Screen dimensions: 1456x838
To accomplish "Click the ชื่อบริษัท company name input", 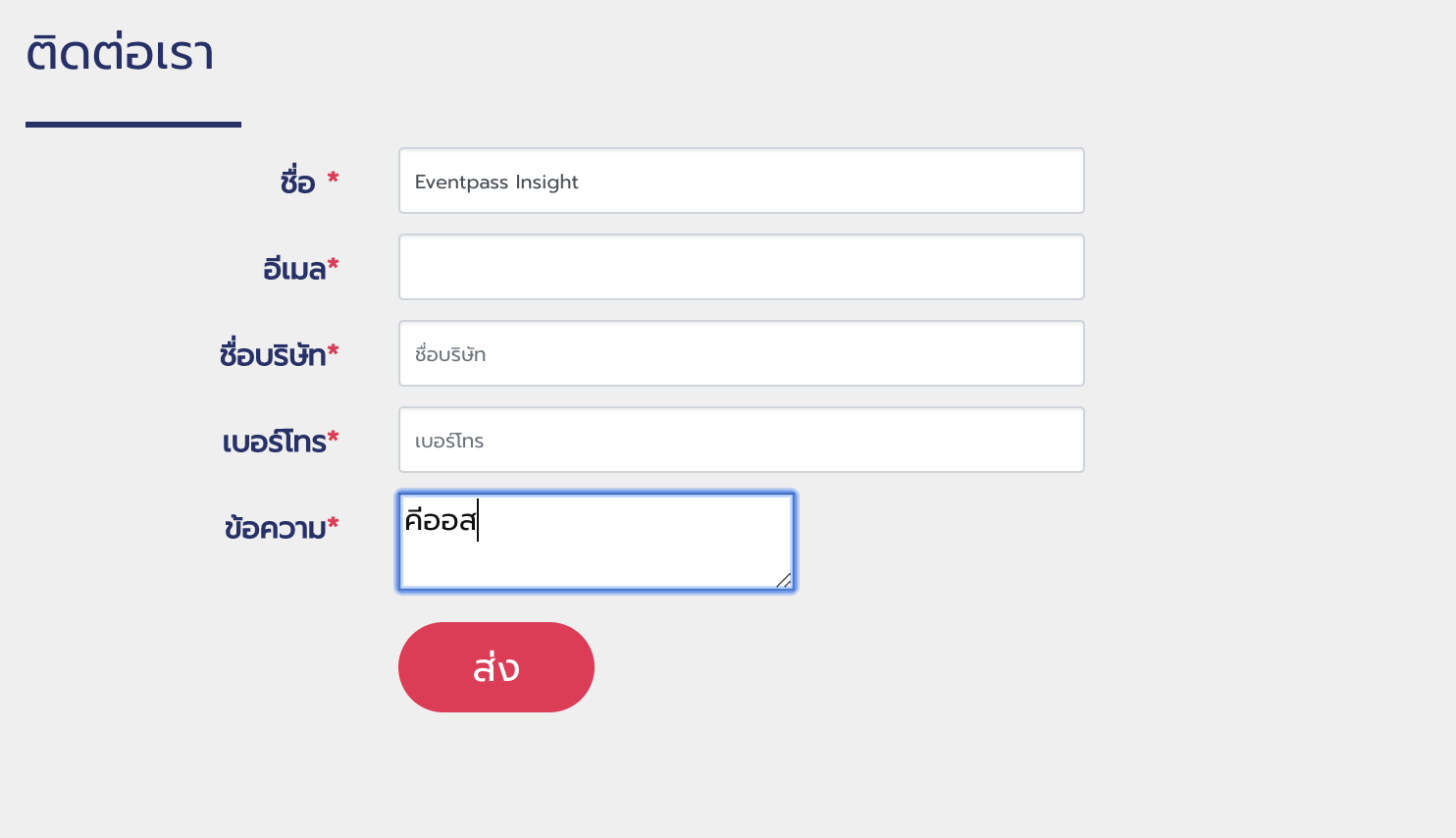I will [x=741, y=353].
